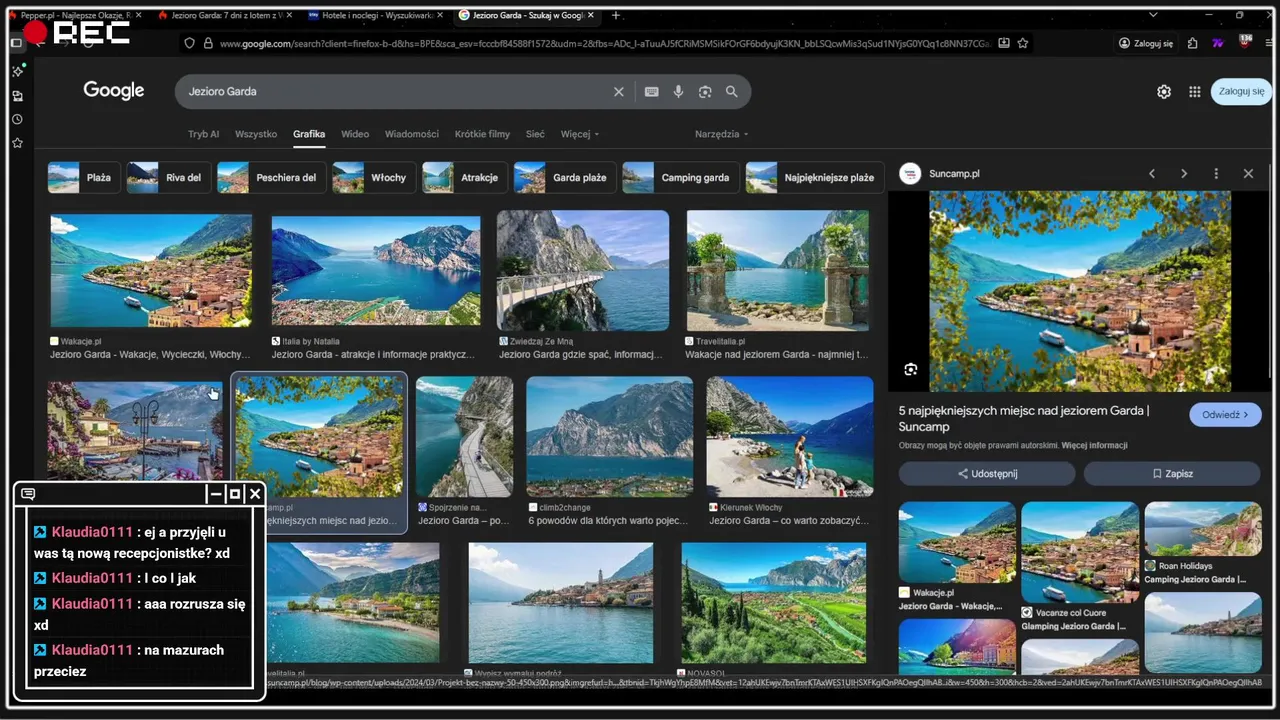
Task: Click the chat bubble icon in chat overlay
Action: click(x=28, y=494)
